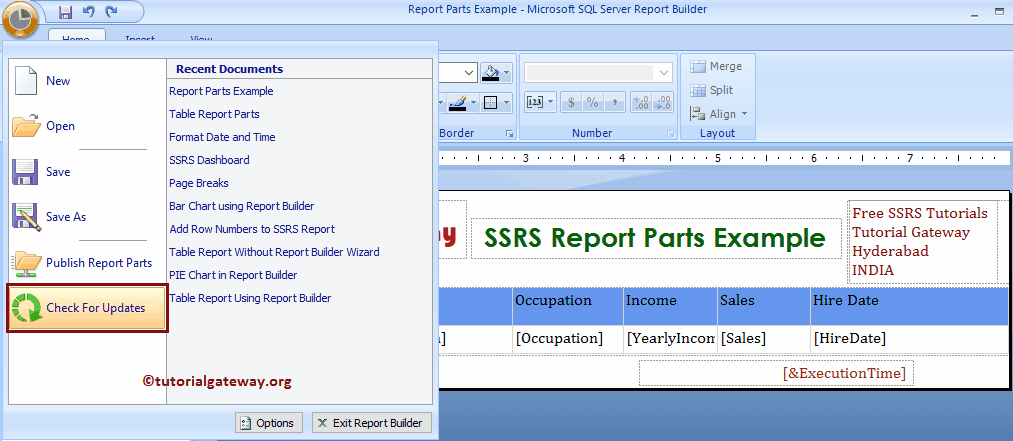Click the Redo arrow in quick access toolbar
This screenshot has width=1013, height=441.
(x=110, y=12)
